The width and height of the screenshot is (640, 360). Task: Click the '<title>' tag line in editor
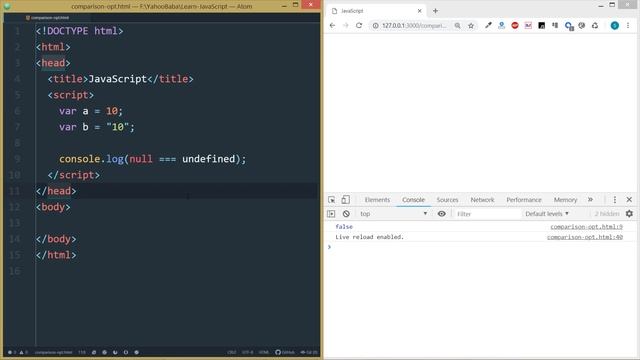(x=120, y=79)
